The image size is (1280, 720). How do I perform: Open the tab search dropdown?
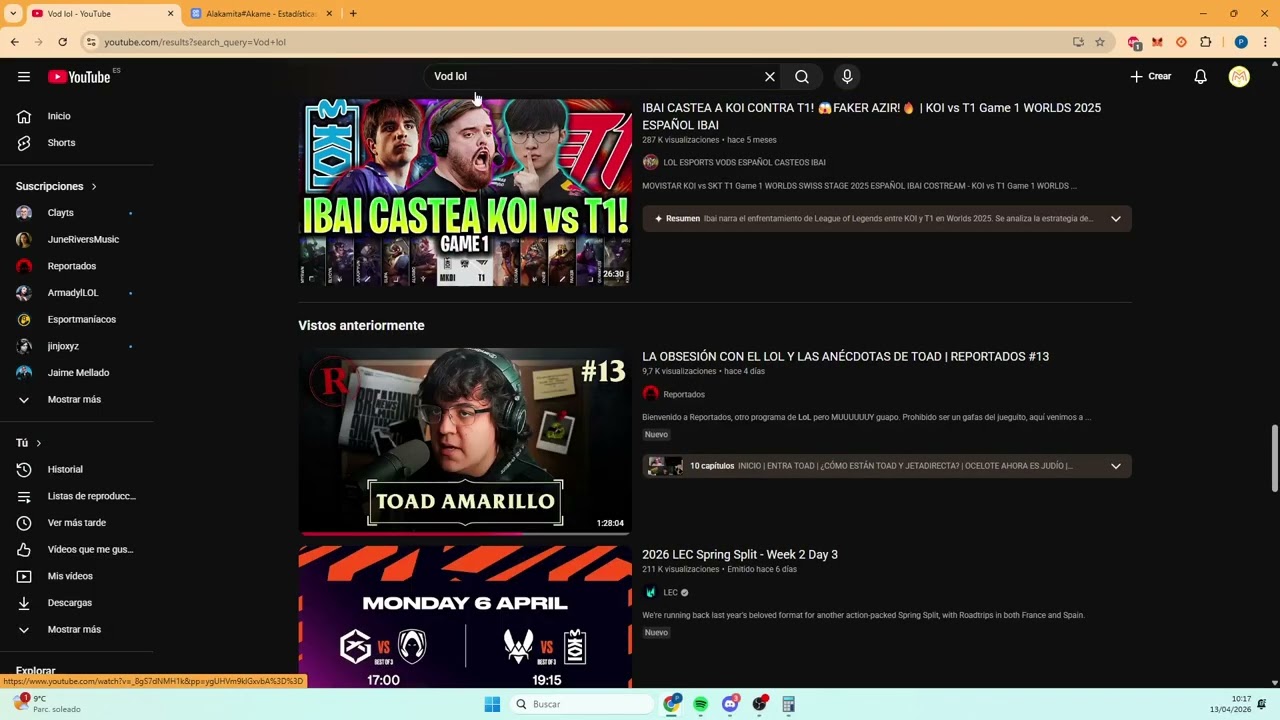pos(13,14)
